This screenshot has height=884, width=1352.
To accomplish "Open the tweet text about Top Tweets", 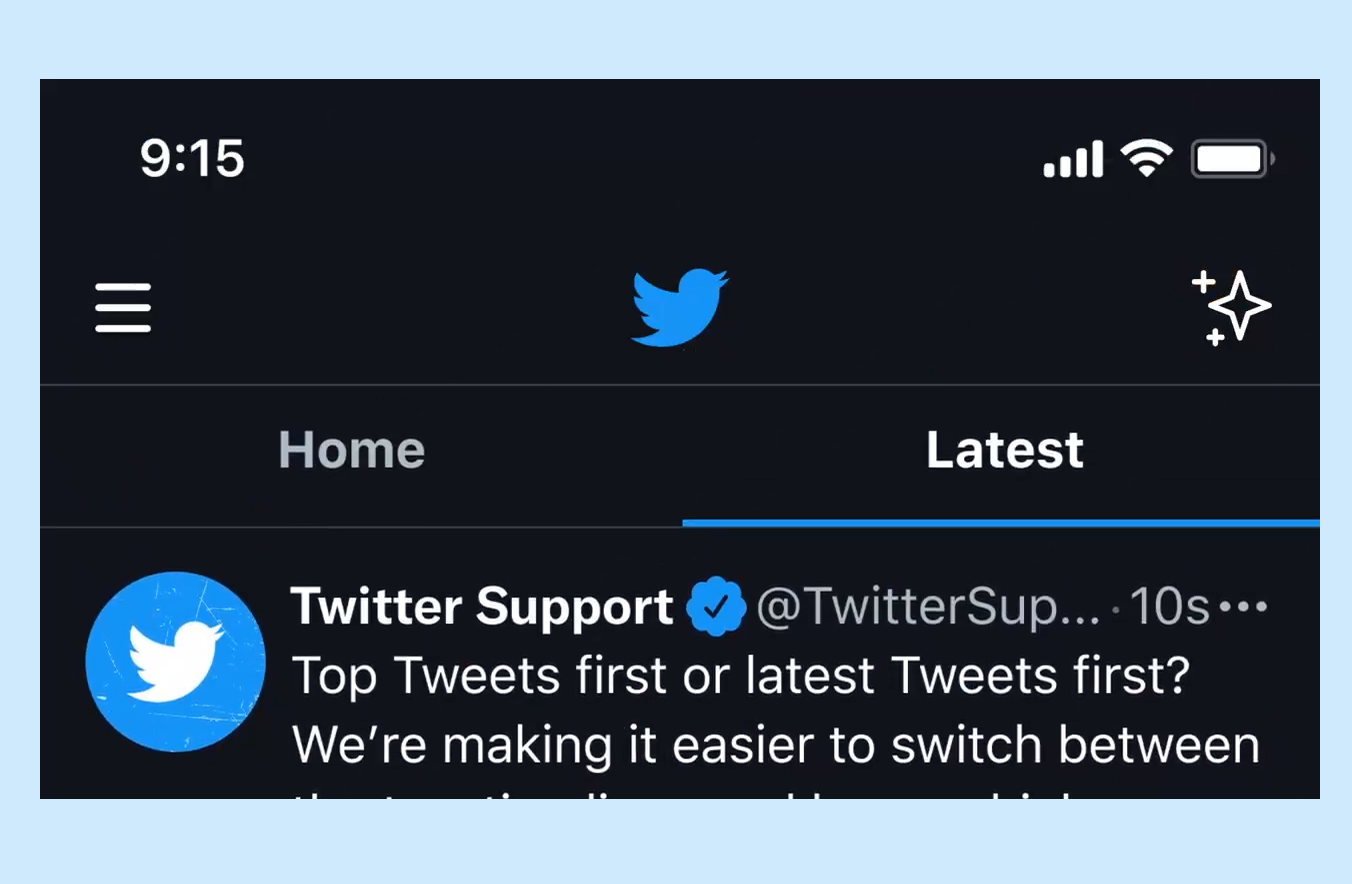I will coord(741,678).
